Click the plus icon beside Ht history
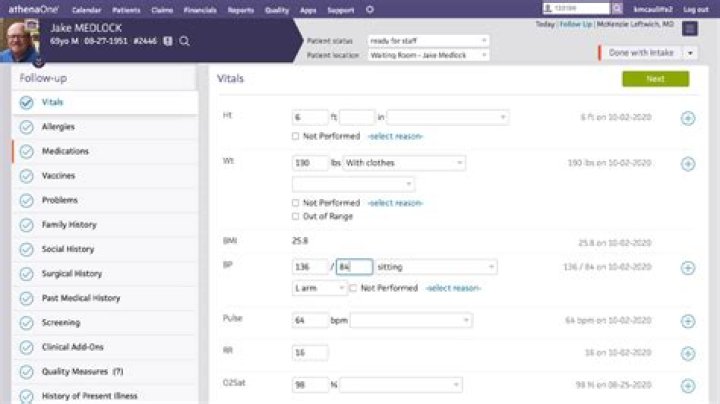The image size is (720, 404). point(688,118)
